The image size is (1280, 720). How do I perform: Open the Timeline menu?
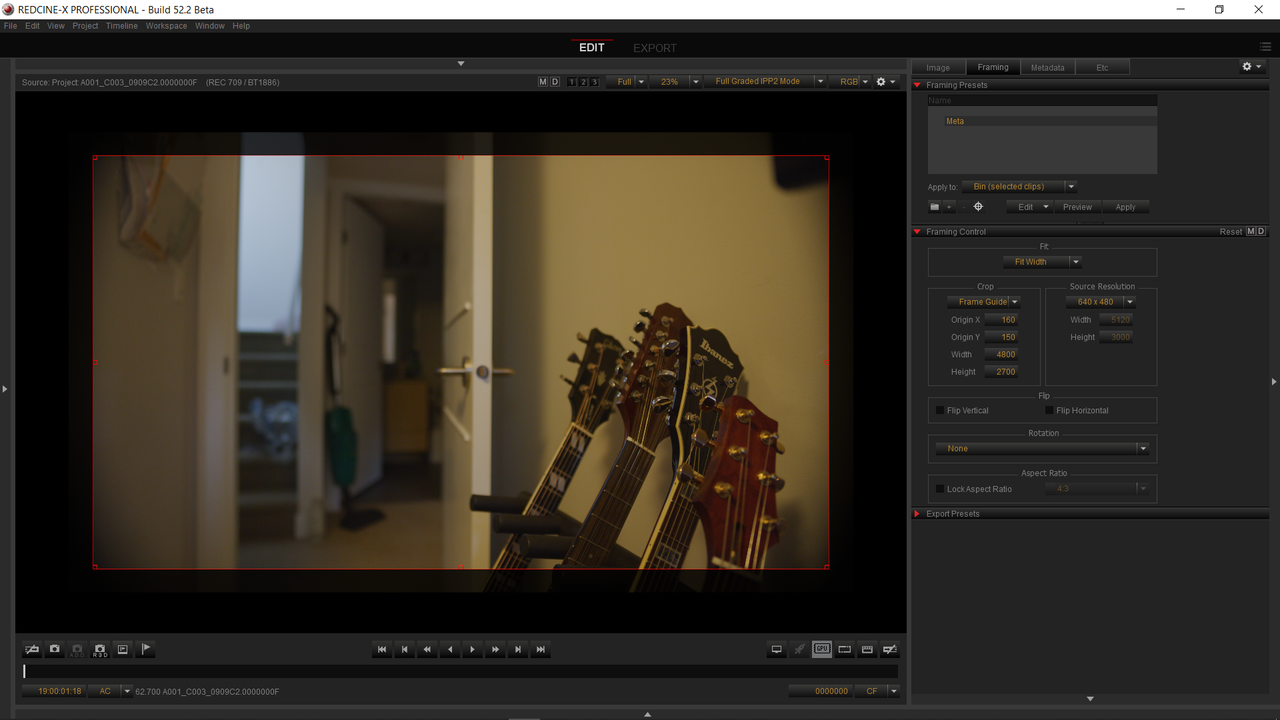pyautogui.click(x=122, y=26)
